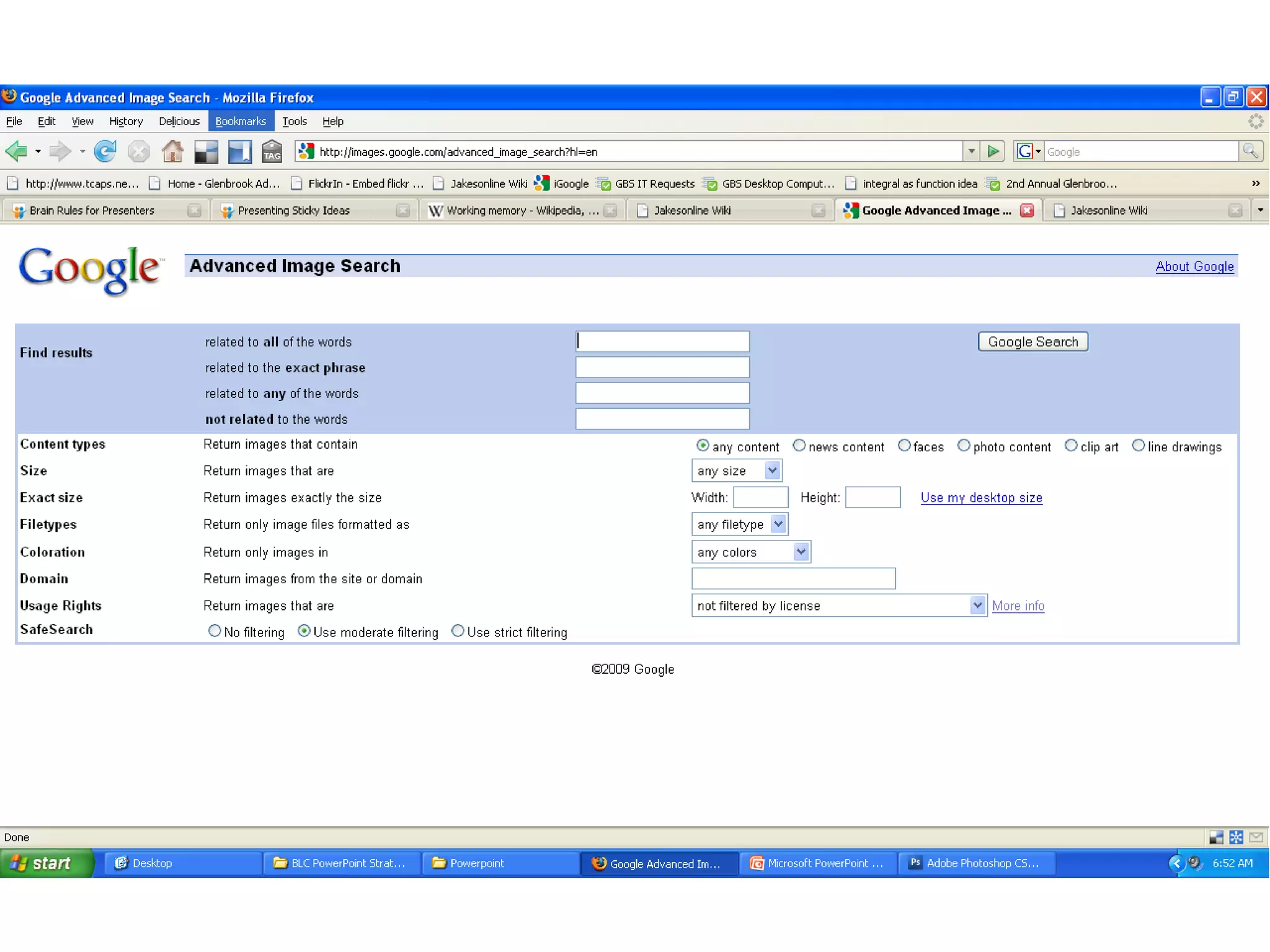This screenshot has height=952, width=1270.
Task: Click the Reload page icon
Action: (x=105, y=151)
